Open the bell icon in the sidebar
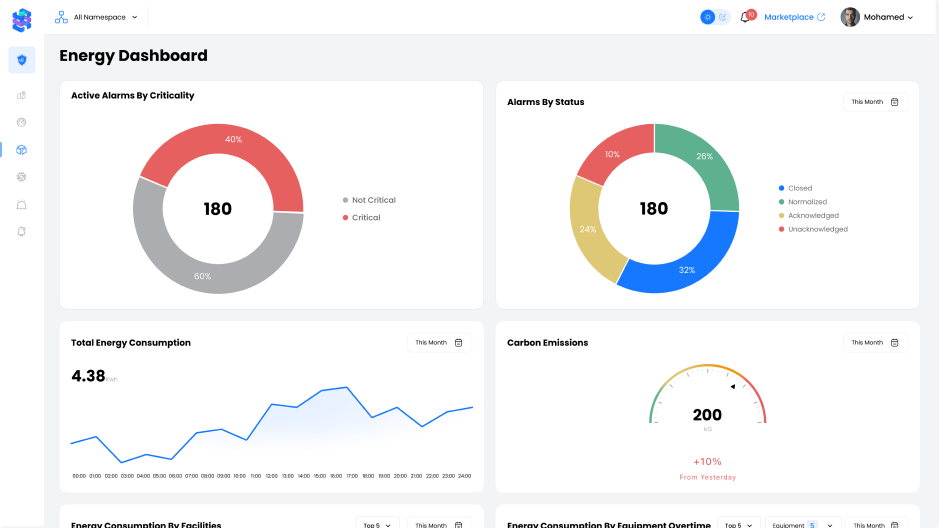 click(22, 231)
